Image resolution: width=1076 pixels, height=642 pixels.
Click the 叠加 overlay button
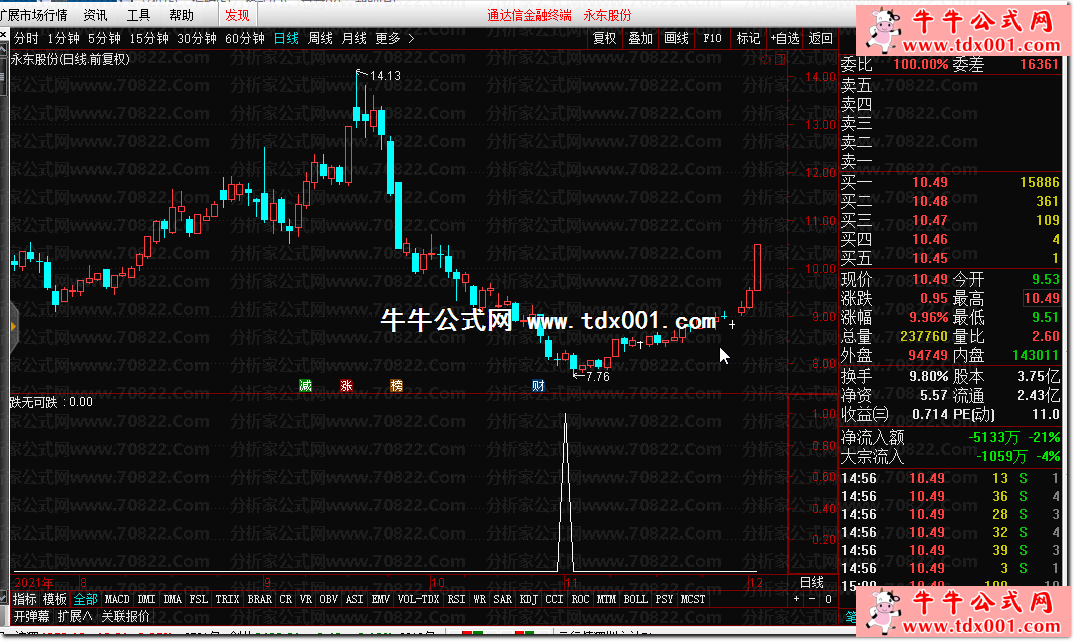[641, 38]
